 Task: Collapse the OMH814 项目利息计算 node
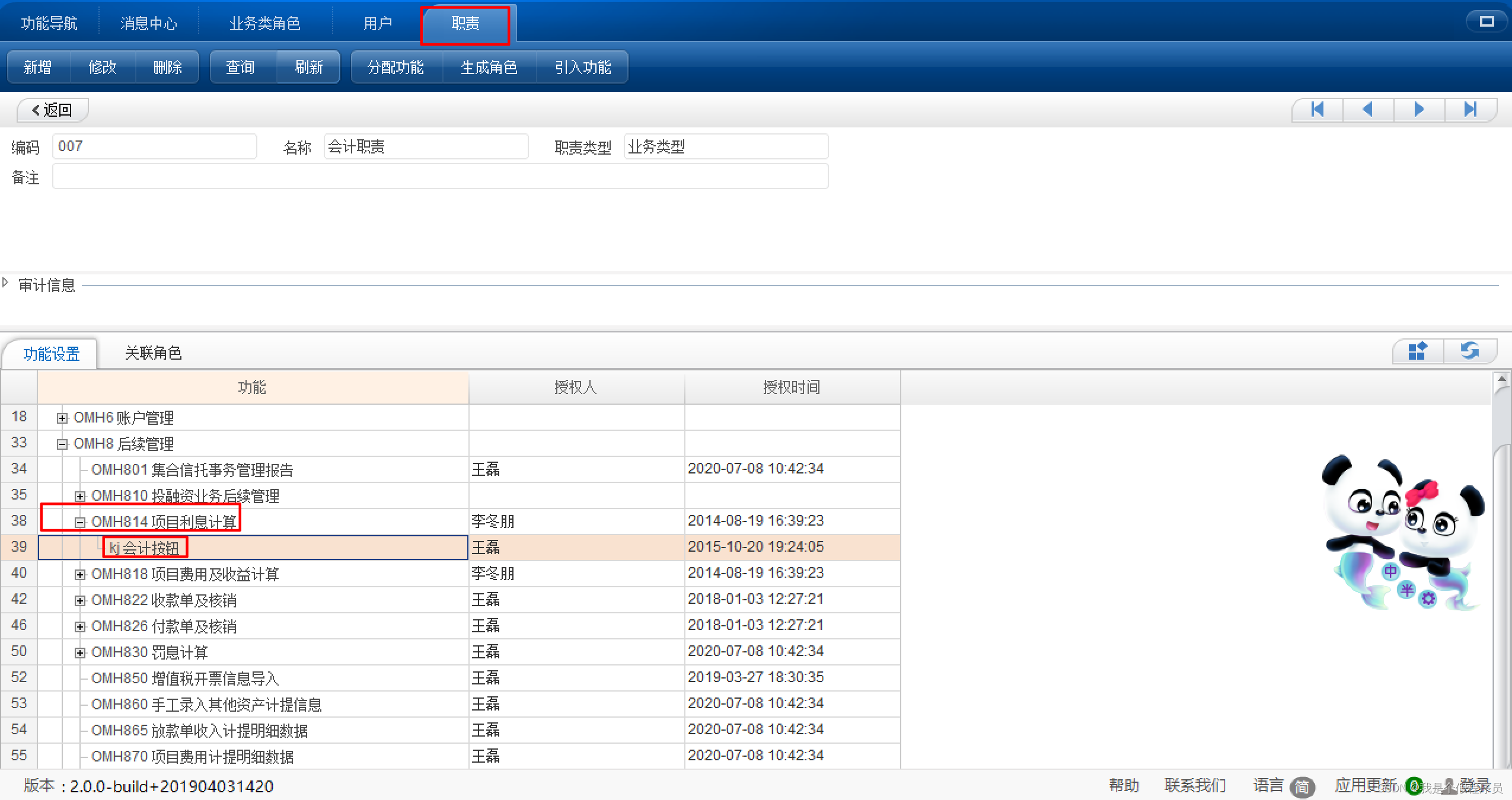coord(80,523)
